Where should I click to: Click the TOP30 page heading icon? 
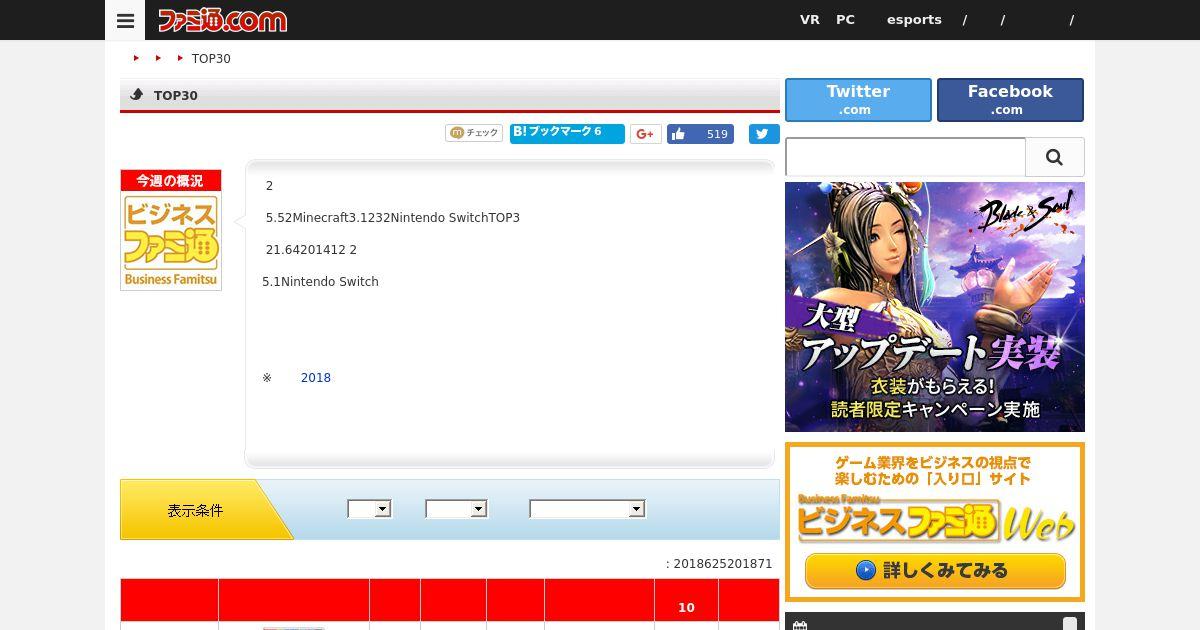[x=137, y=95]
